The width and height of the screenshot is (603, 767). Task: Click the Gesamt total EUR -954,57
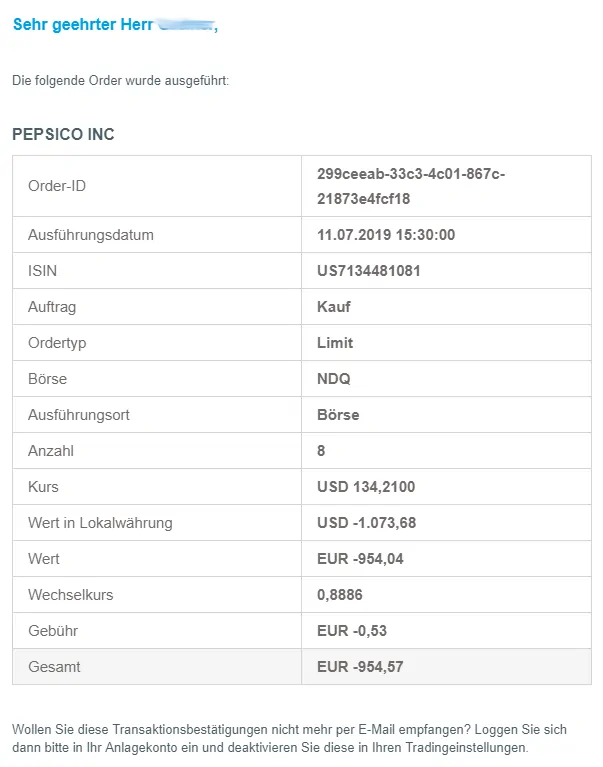pos(360,667)
